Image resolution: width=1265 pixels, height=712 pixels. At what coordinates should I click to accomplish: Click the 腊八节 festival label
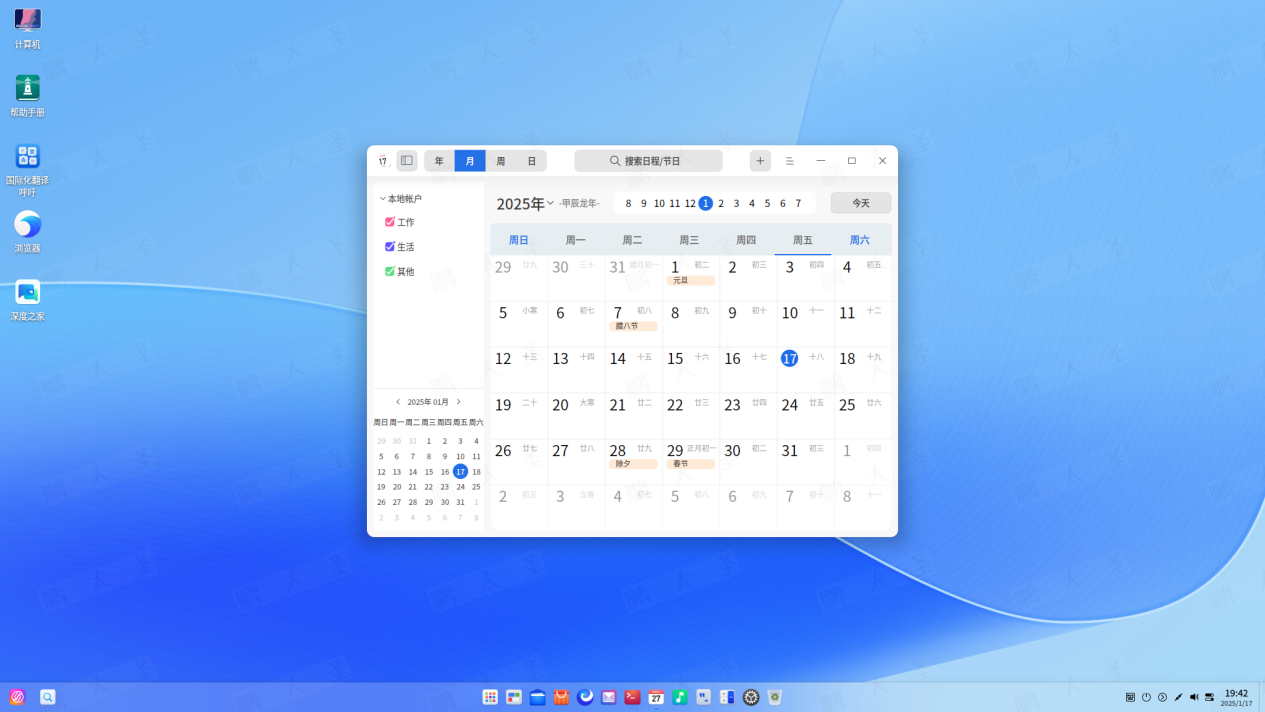(x=633, y=326)
